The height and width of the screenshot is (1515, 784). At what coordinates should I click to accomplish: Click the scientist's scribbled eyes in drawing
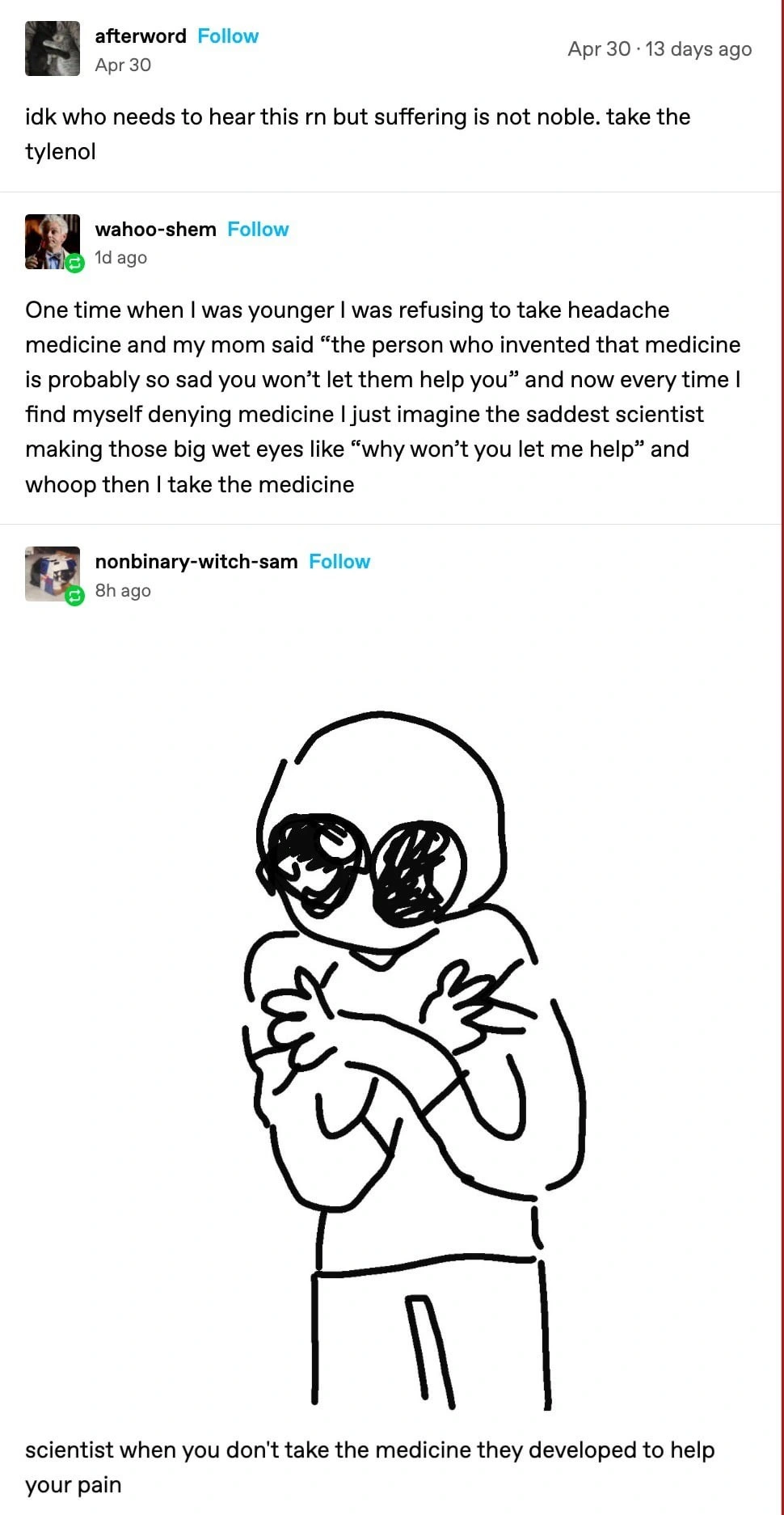(x=362, y=867)
